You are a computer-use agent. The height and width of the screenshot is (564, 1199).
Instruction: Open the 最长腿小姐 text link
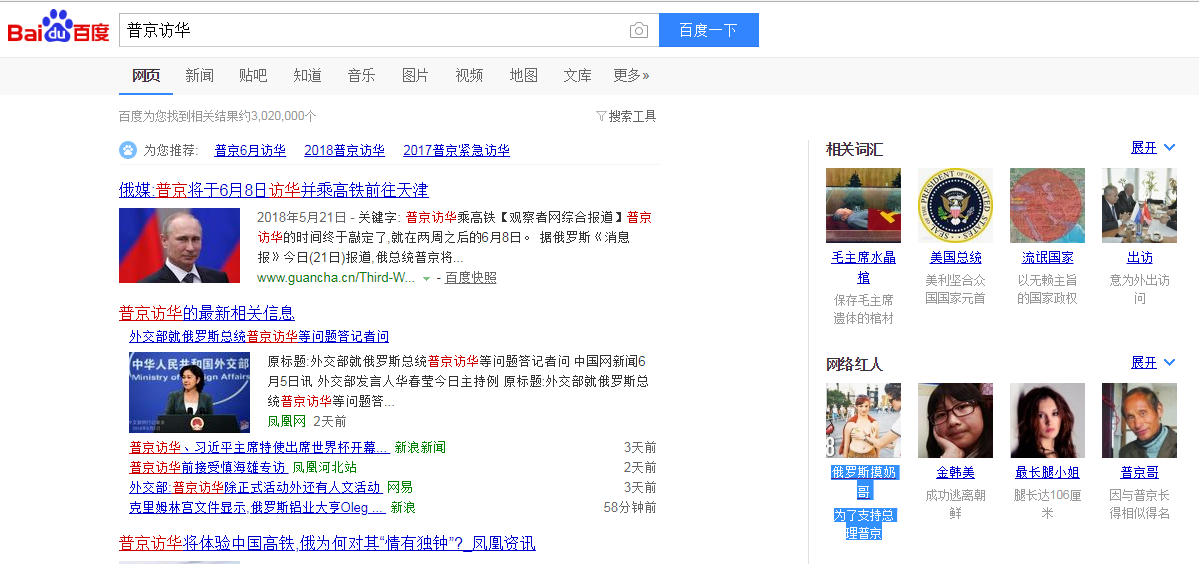(1048, 473)
